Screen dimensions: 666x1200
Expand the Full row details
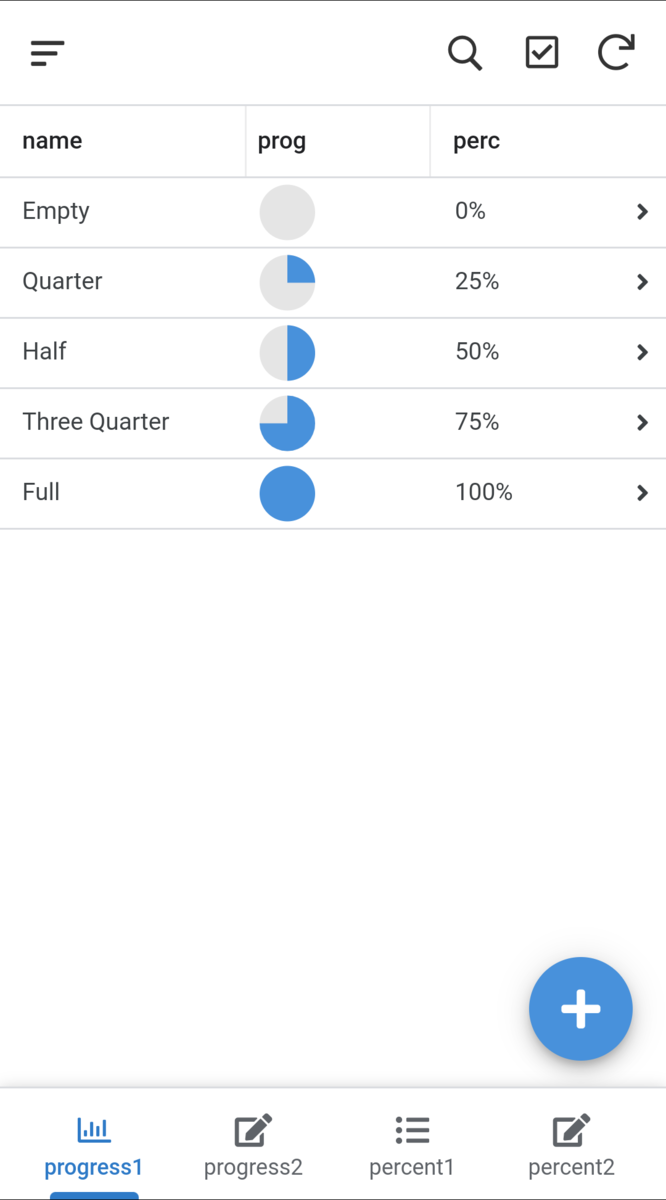pos(641,492)
